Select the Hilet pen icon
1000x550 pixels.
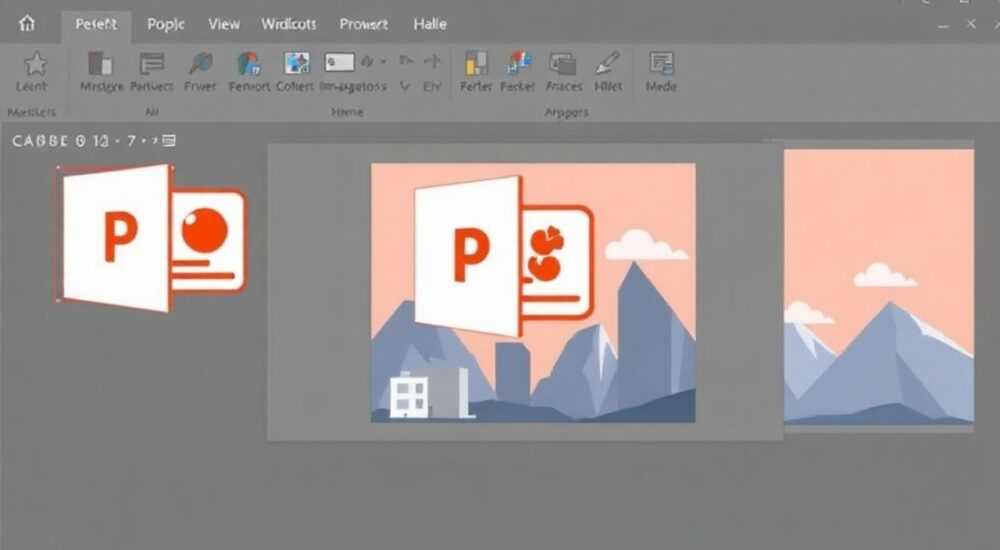point(608,63)
